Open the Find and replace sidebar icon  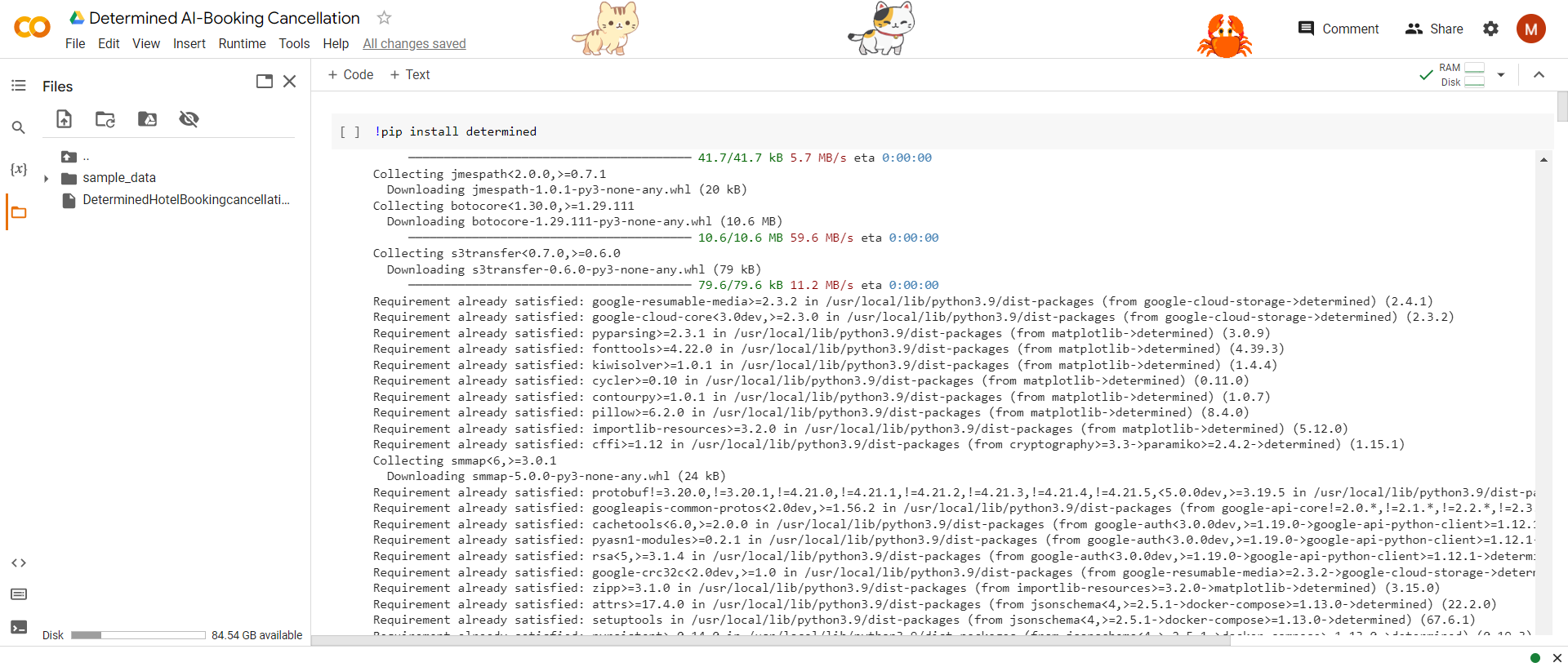point(19,127)
